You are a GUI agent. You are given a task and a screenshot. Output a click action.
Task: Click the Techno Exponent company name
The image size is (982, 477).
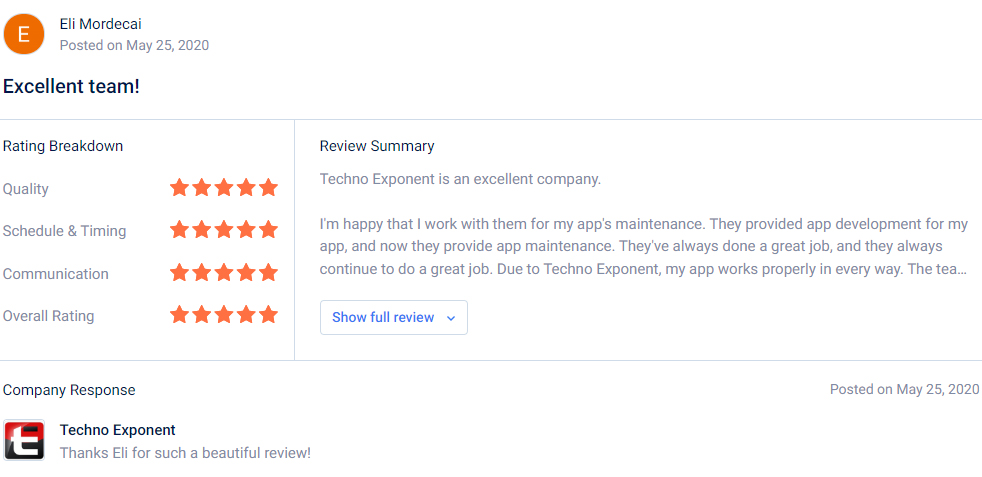[118, 430]
